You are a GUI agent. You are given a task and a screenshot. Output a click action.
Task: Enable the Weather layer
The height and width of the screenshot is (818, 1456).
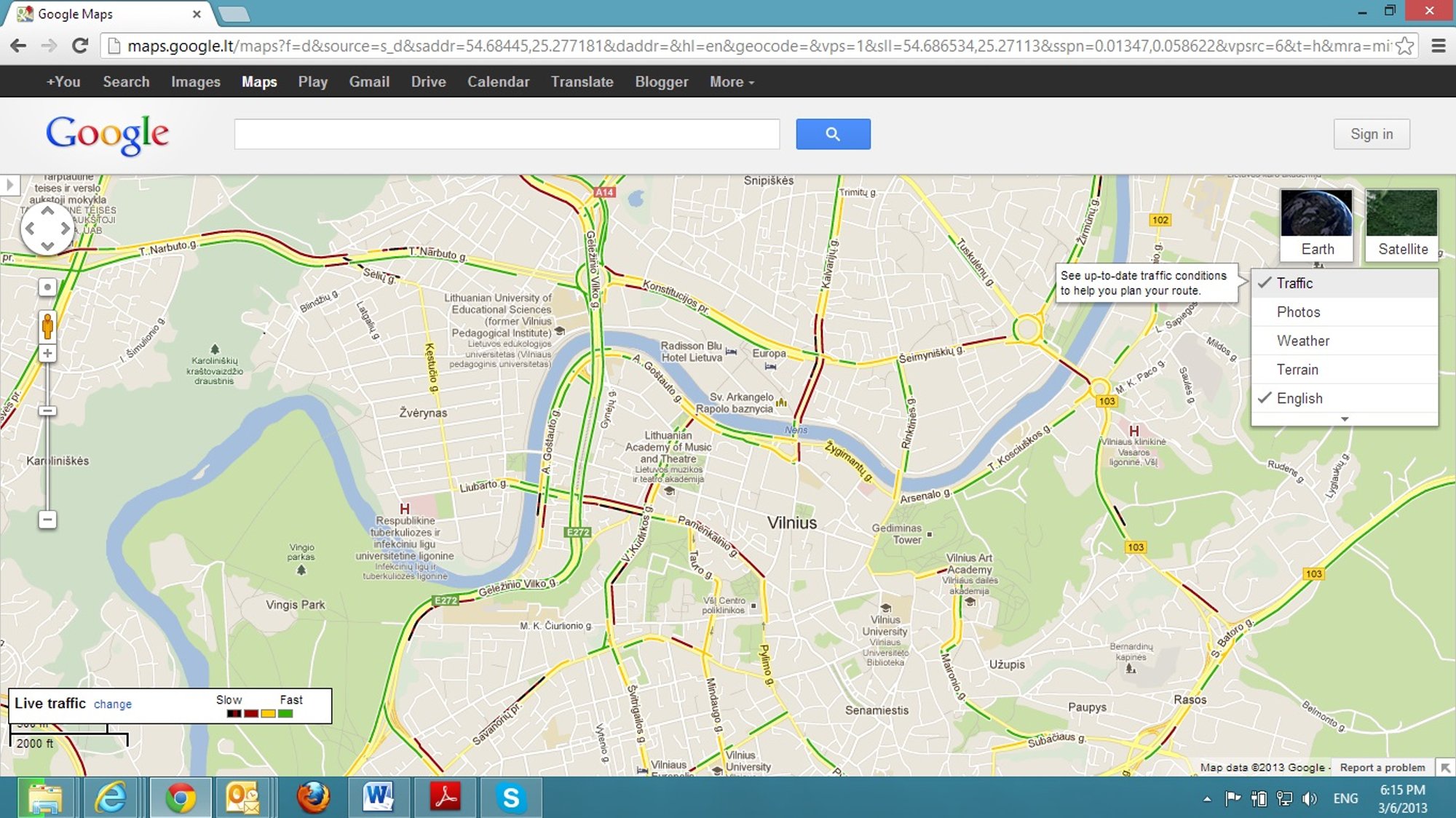[1302, 341]
